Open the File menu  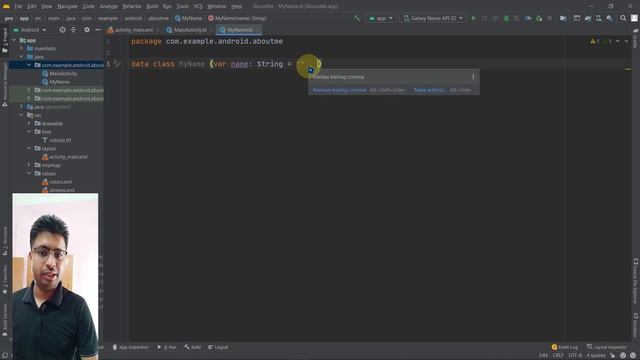pos(18,6)
